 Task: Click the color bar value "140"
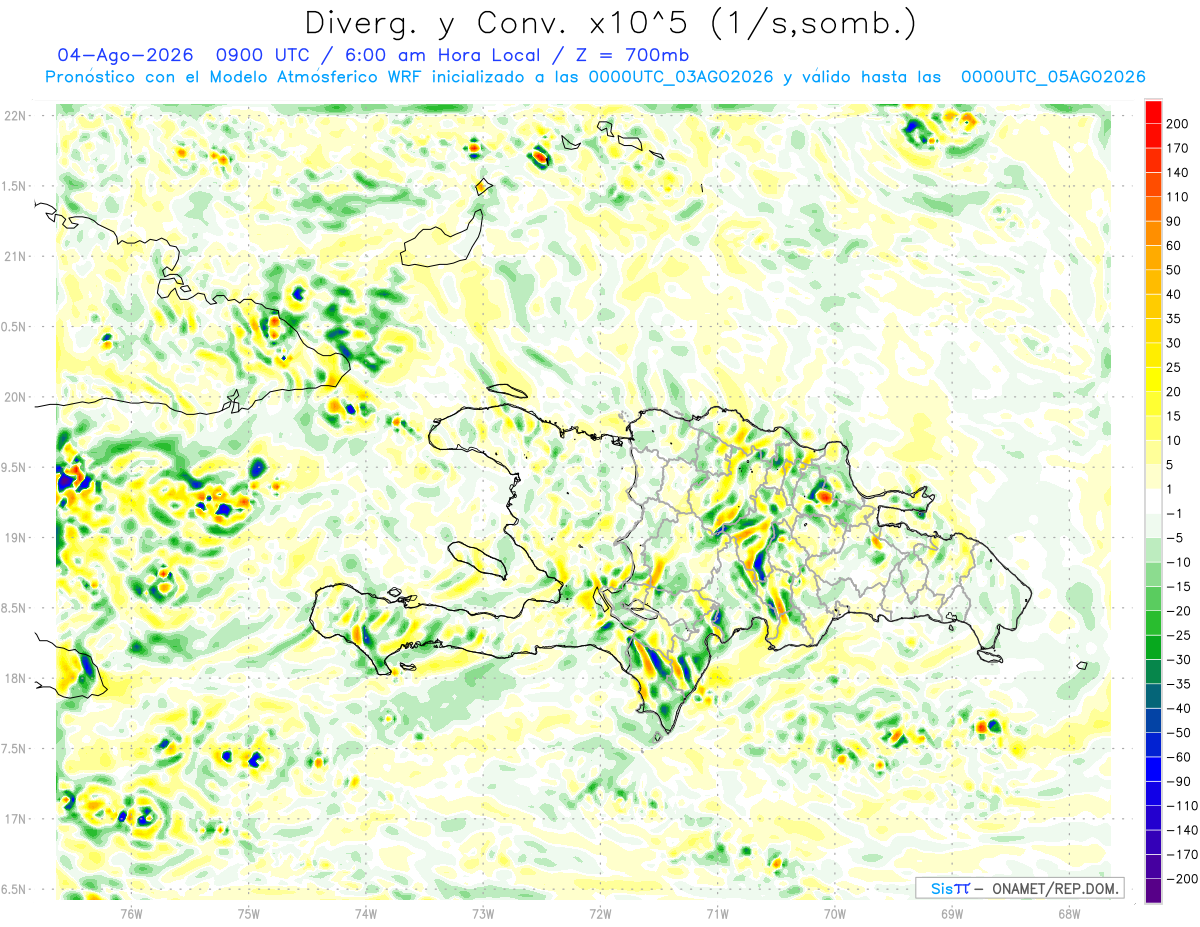1178,173
